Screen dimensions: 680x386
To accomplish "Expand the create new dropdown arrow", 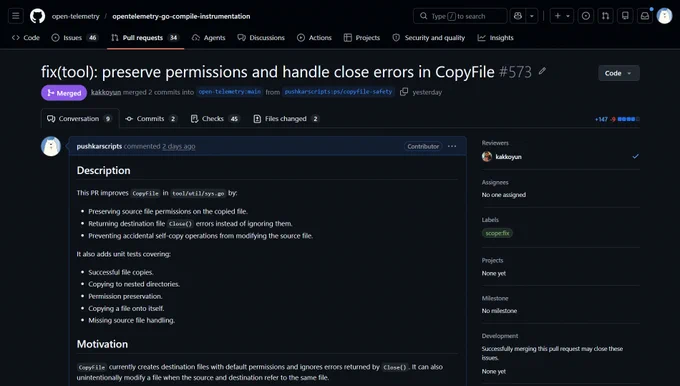I will (568, 16).
